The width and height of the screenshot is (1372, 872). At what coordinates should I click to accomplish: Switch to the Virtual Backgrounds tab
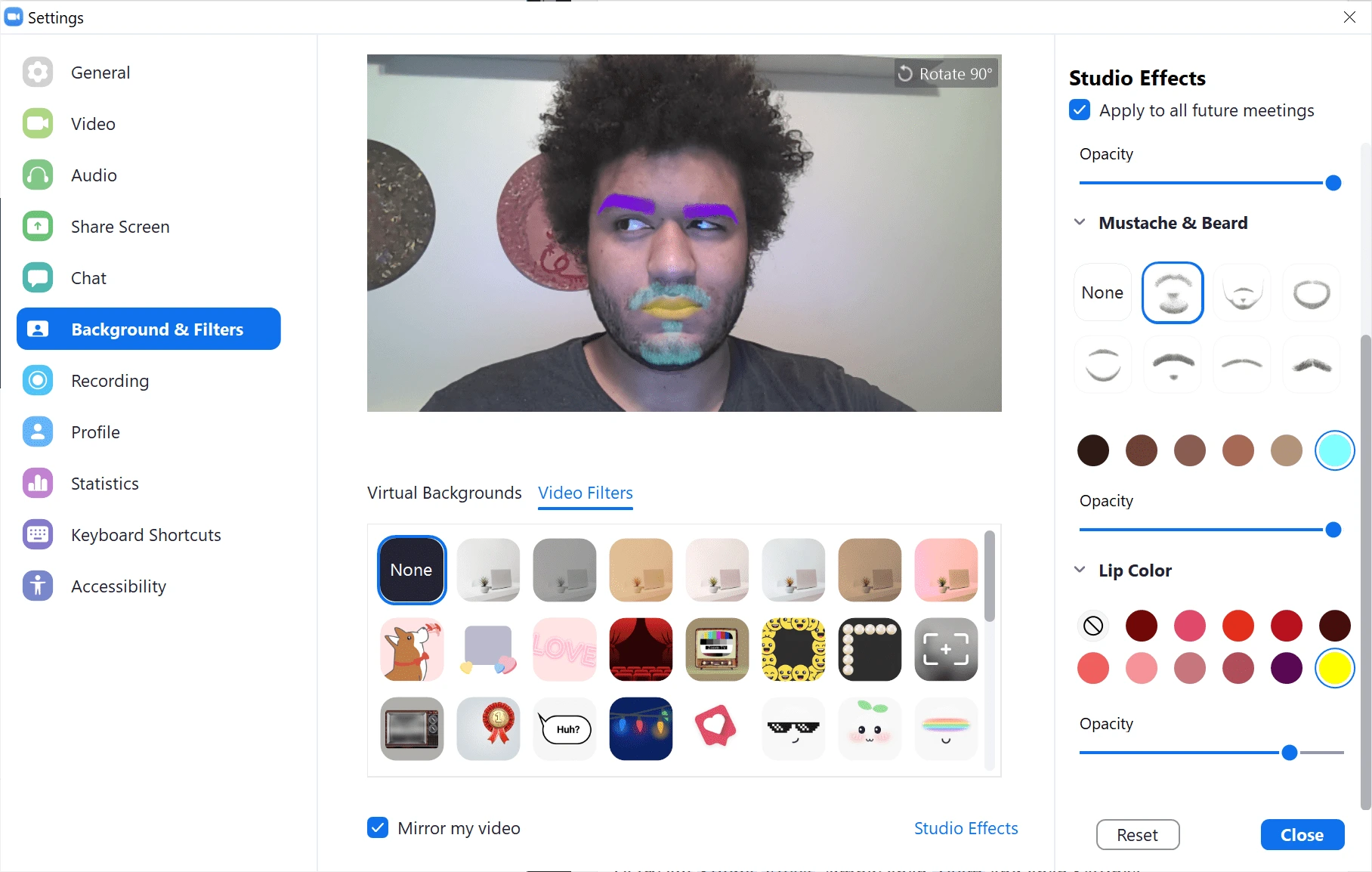pos(444,493)
